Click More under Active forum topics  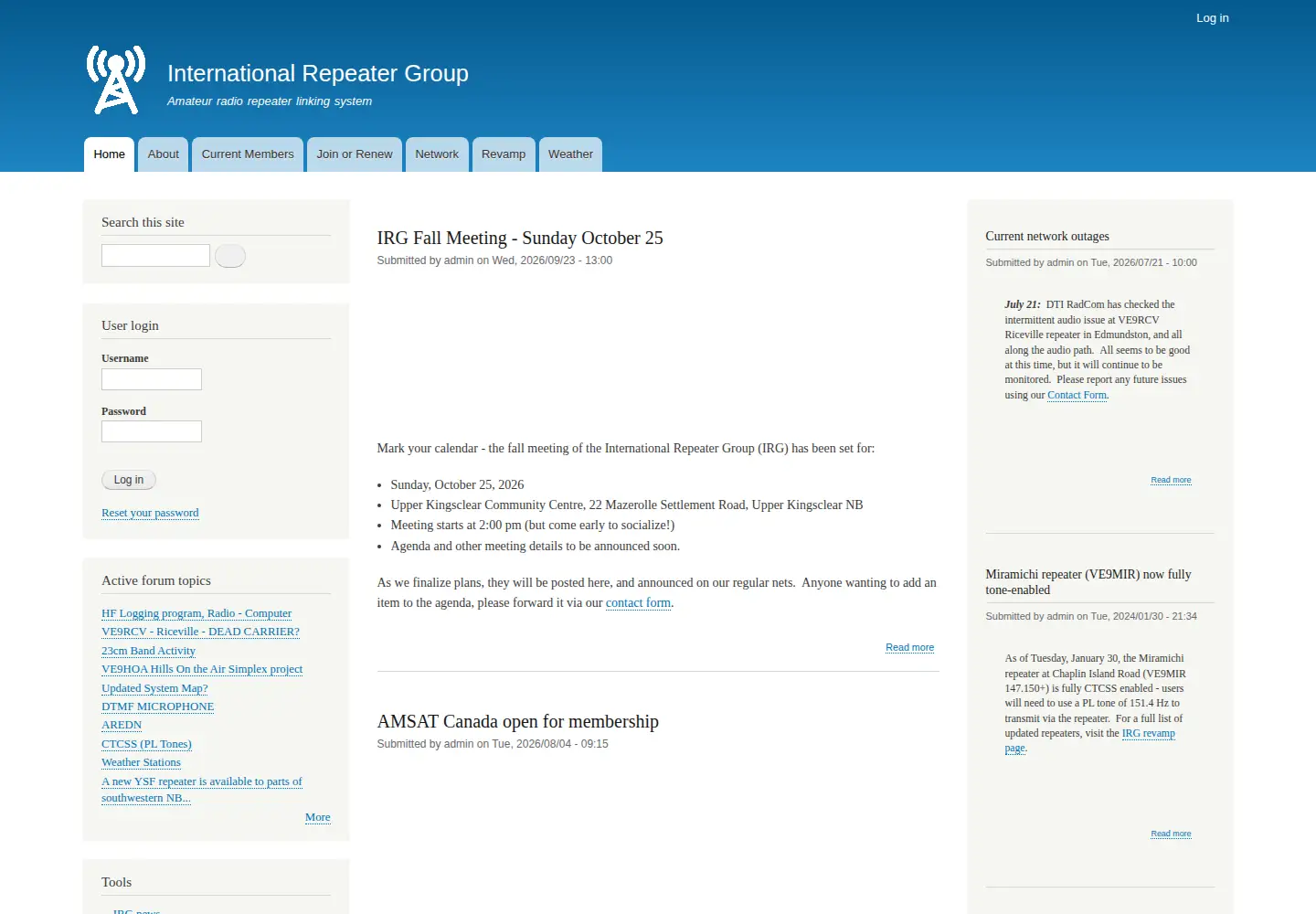(318, 817)
